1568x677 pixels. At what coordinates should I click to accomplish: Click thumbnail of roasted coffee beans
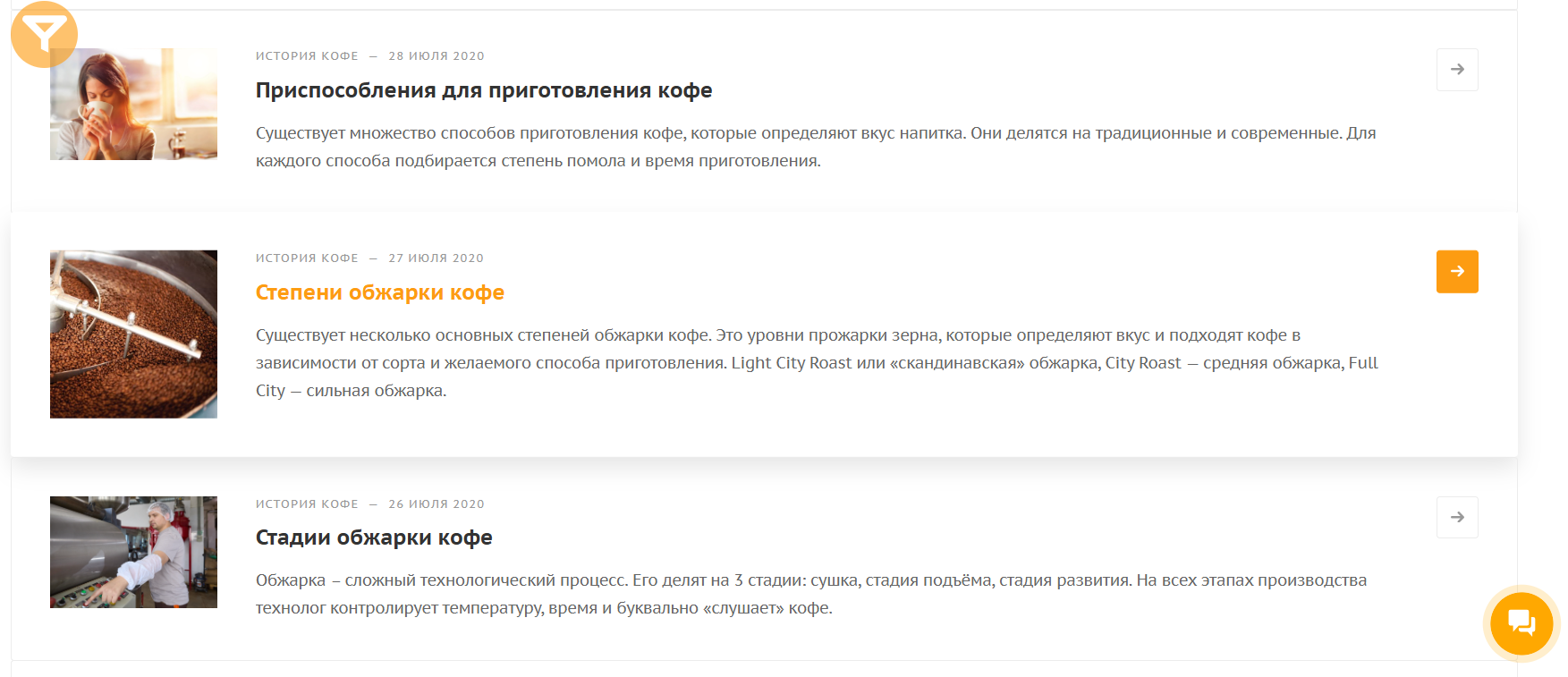(133, 334)
